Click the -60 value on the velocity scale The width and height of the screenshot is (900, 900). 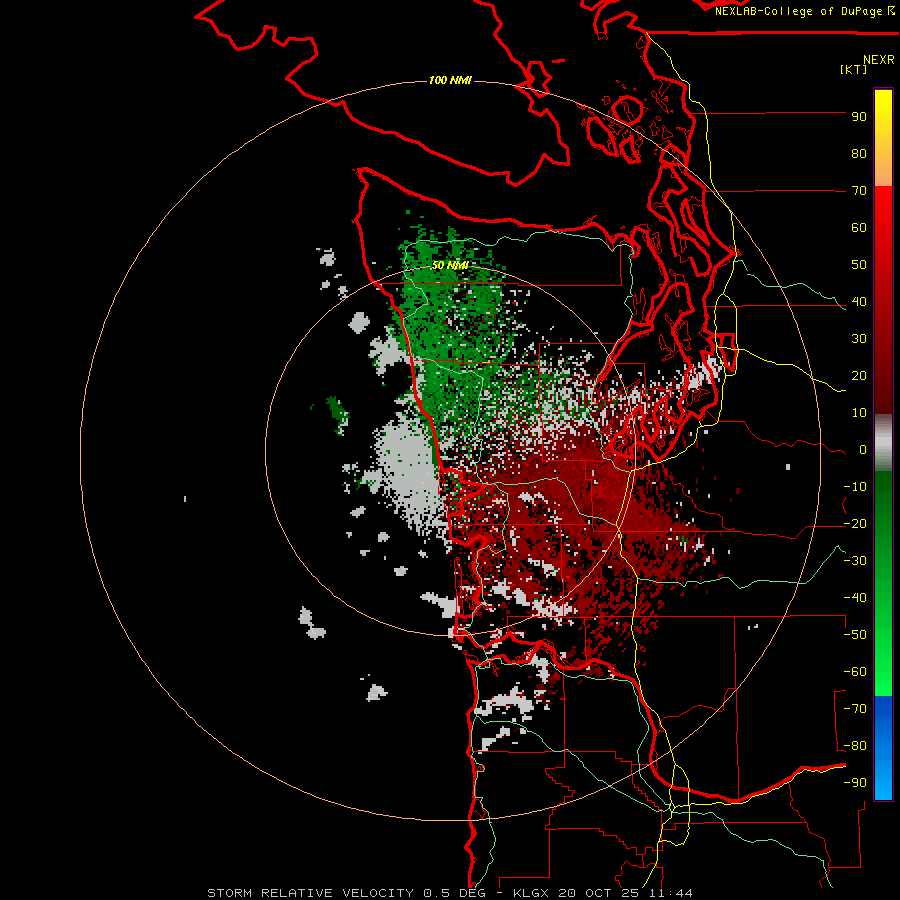tap(855, 672)
